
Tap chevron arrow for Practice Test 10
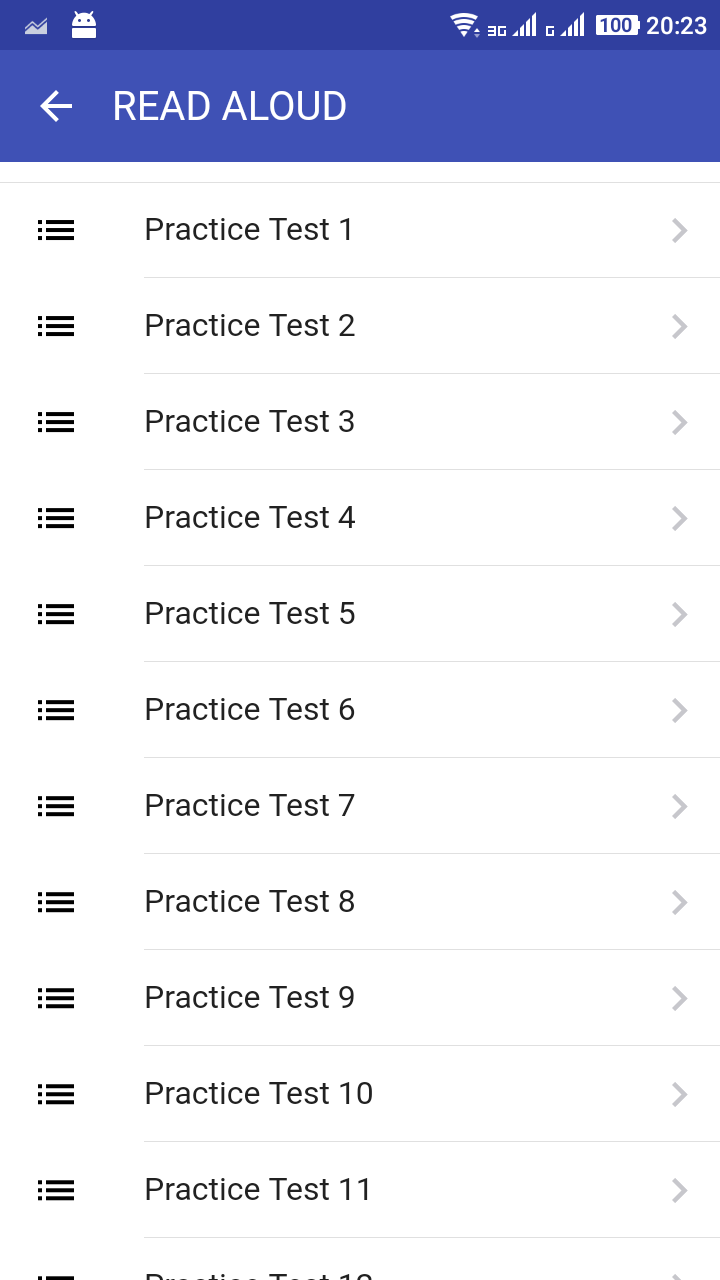(x=679, y=1094)
